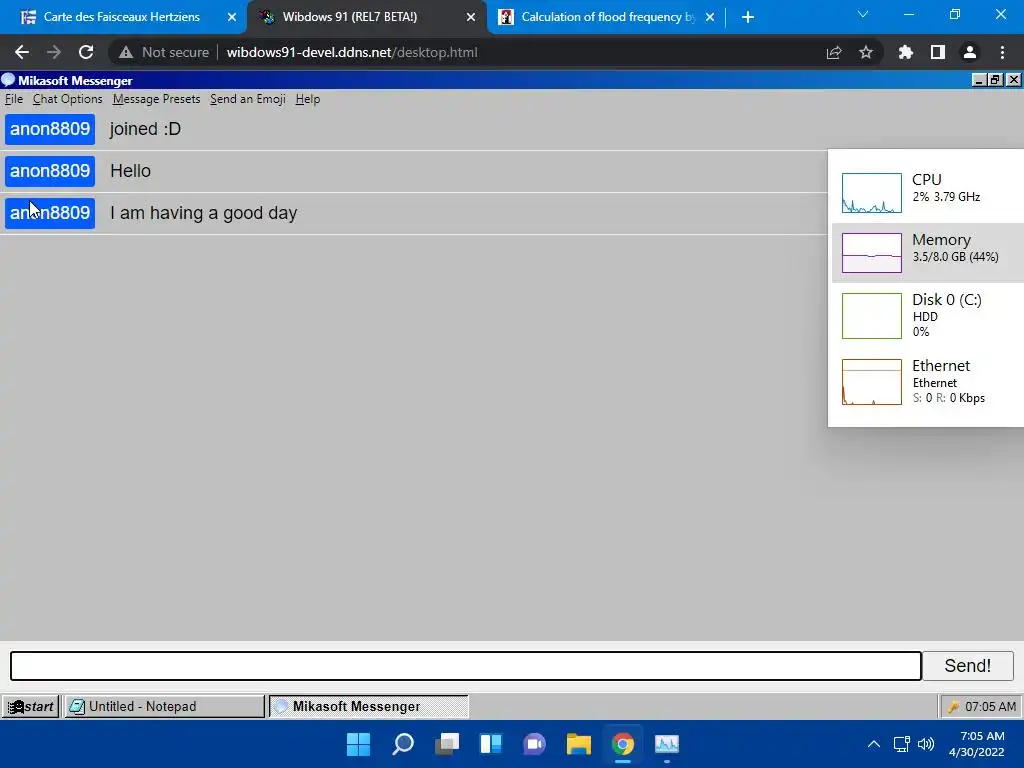The height and width of the screenshot is (768, 1024).
Task: Select the Ethernet performance entry
Action: (928, 381)
